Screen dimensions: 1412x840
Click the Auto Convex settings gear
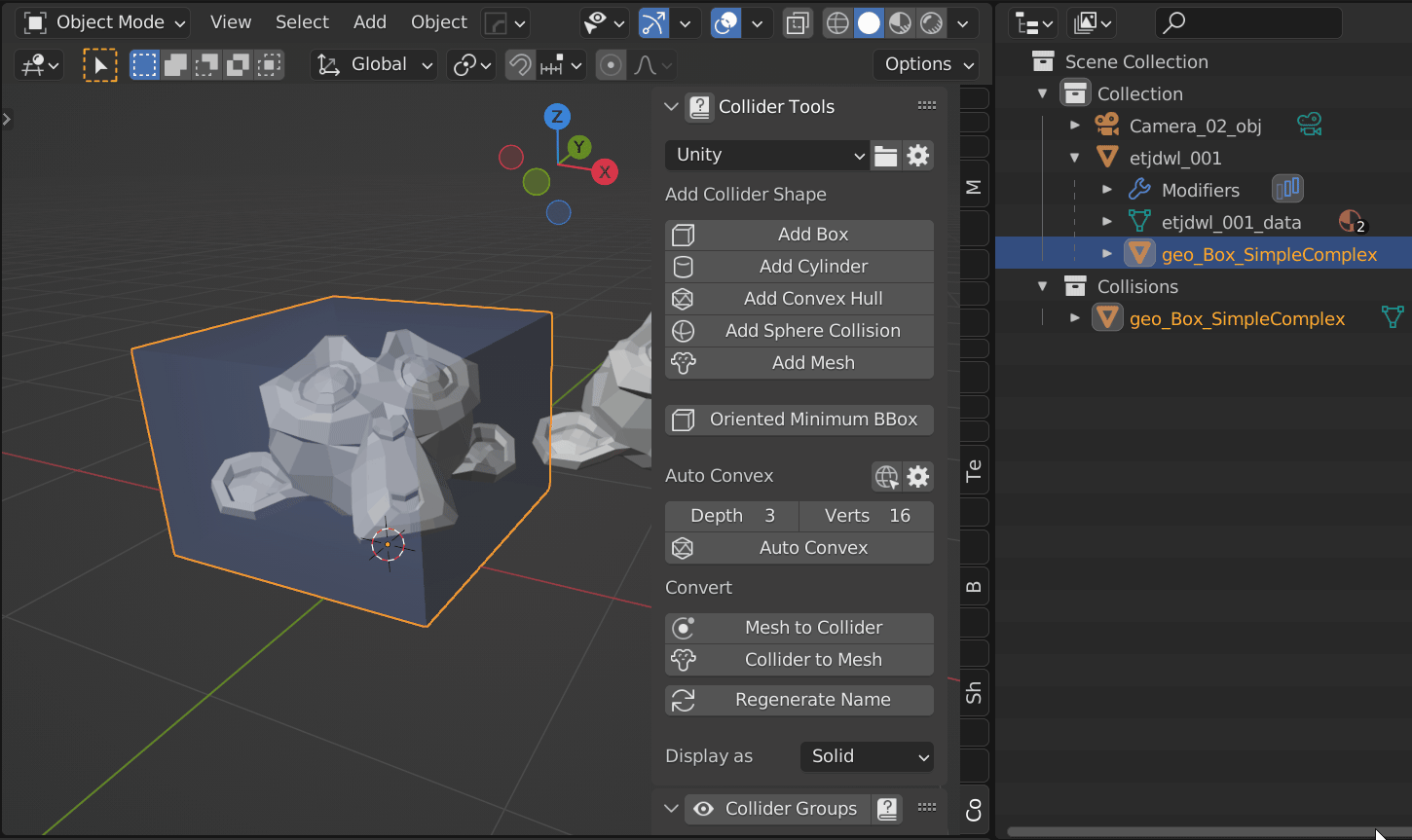point(918,476)
